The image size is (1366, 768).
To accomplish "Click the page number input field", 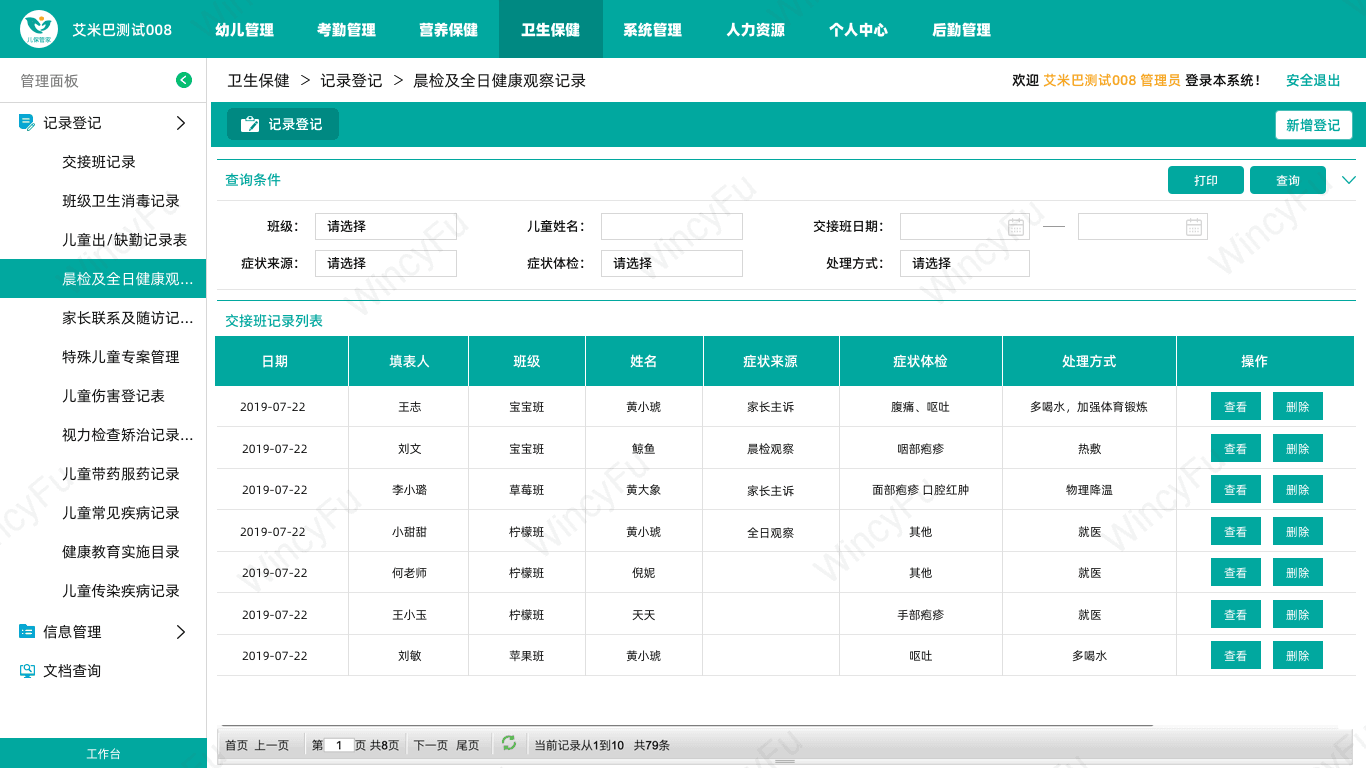I will 339,745.
